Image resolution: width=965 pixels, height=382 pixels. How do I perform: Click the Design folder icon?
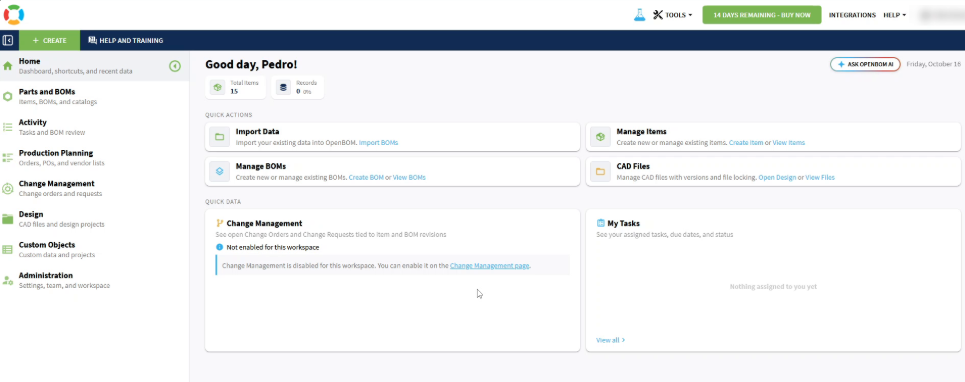pos(7,219)
